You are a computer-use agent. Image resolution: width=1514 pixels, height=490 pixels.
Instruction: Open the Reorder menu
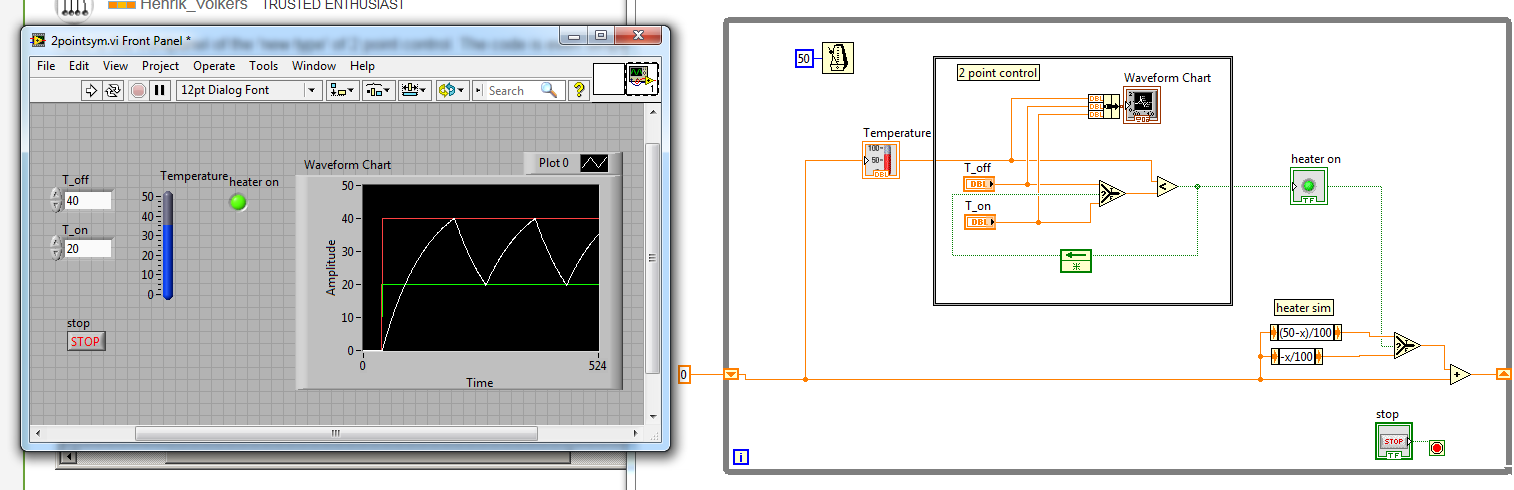452,90
